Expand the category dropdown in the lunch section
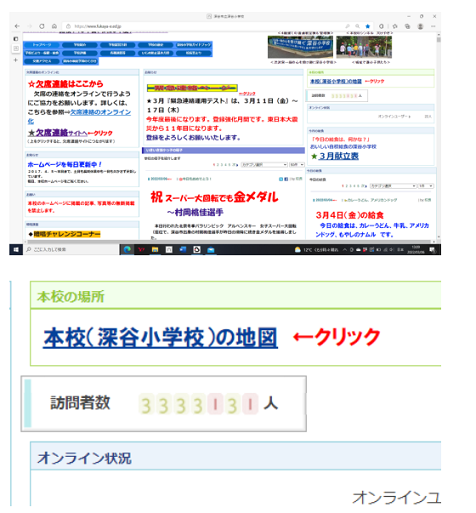 [x=393, y=186]
